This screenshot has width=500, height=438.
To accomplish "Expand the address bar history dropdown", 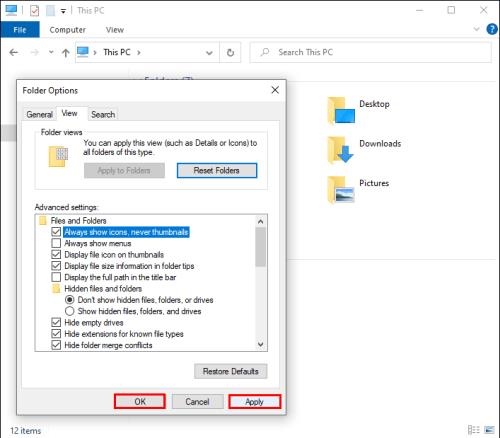I will click(x=209, y=53).
